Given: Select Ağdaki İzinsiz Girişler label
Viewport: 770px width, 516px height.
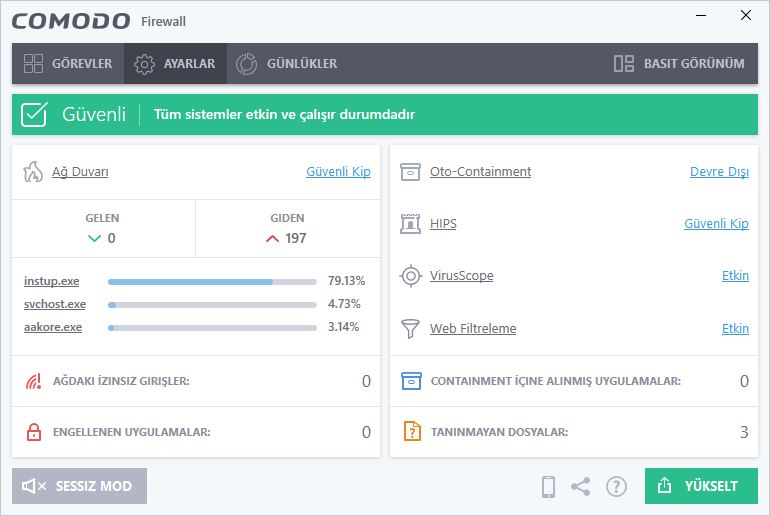Looking at the screenshot, I should [121, 381].
